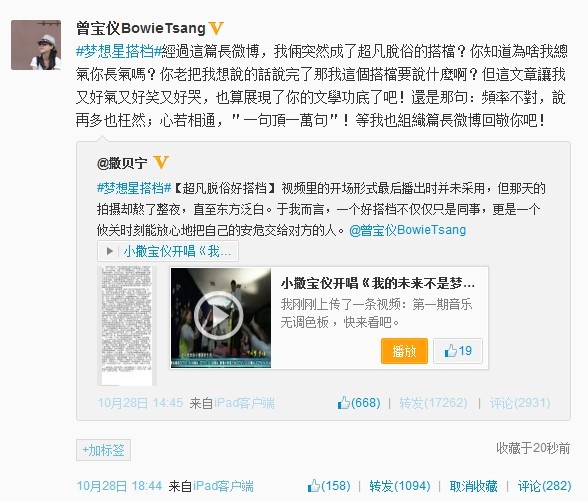
Task: Visit the @撒贝宁 profile link
Action: click(122, 163)
